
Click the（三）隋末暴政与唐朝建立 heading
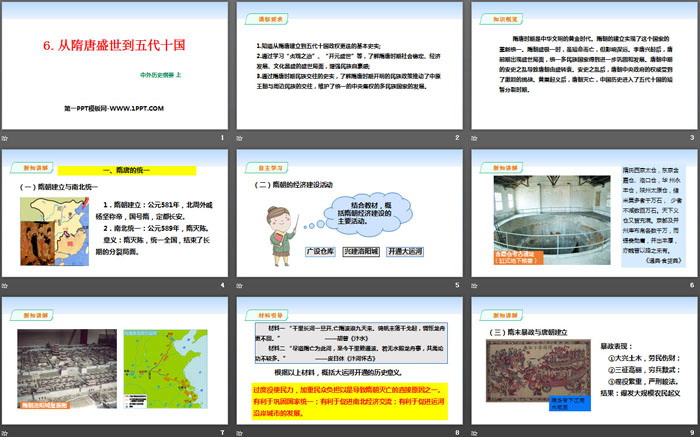pyautogui.click(x=529, y=332)
